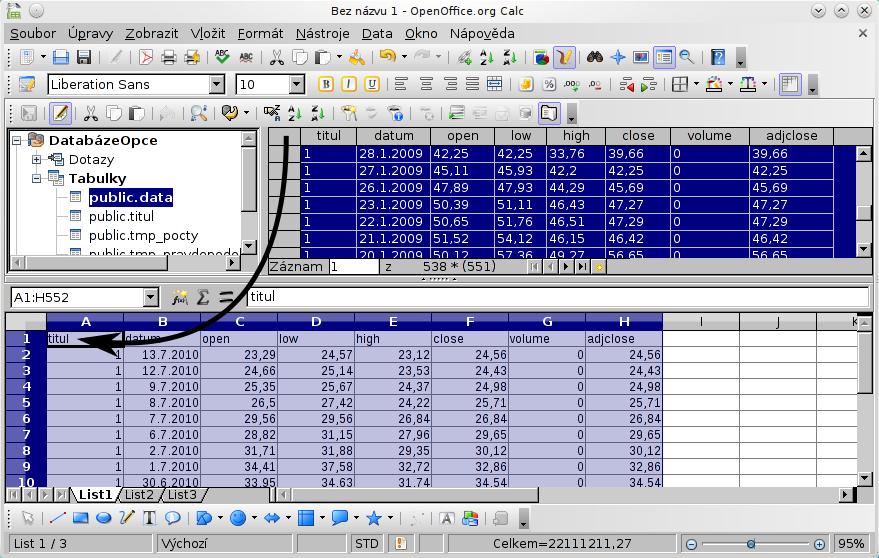This screenshot has width=879, height=558.
Task: Switch to the List2 sheet tab
Action: coord(139,494)
